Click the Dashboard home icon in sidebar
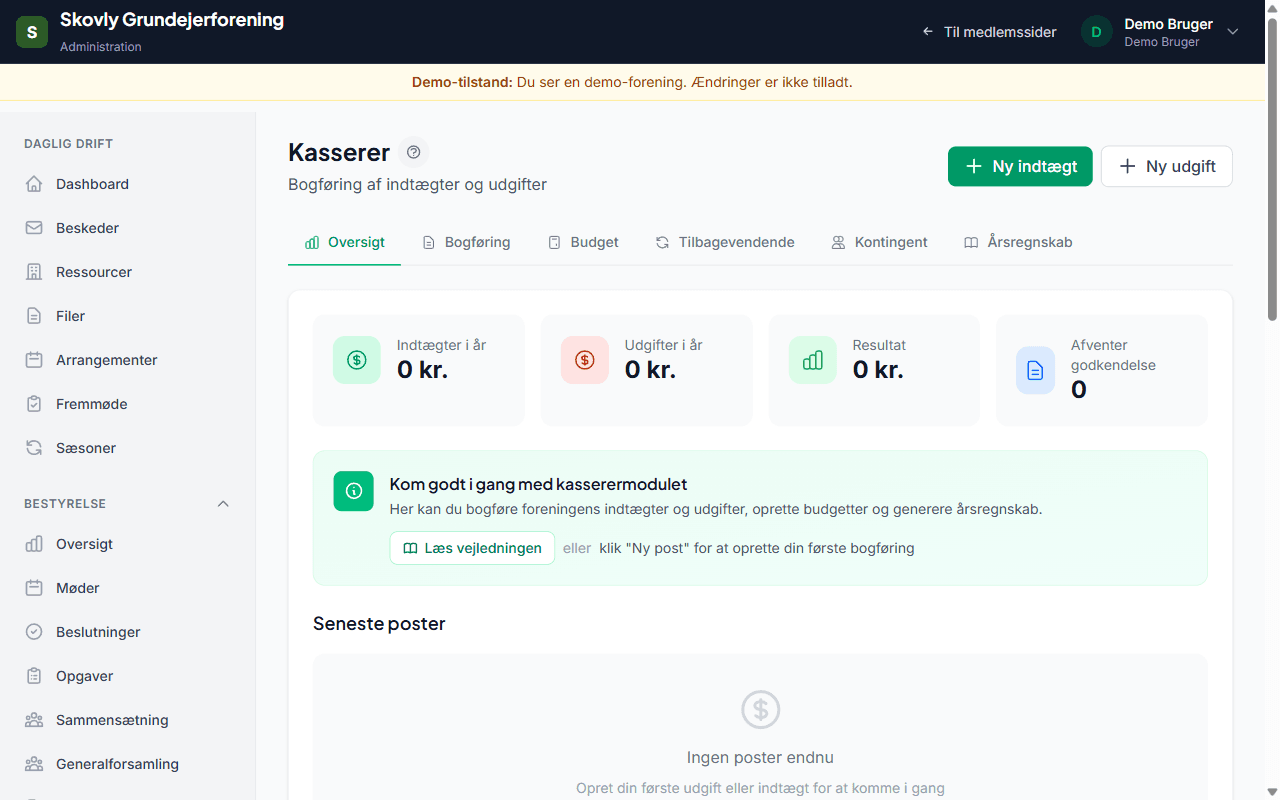The width and height of the screenshot is (1280, 800). pos(34,184)
